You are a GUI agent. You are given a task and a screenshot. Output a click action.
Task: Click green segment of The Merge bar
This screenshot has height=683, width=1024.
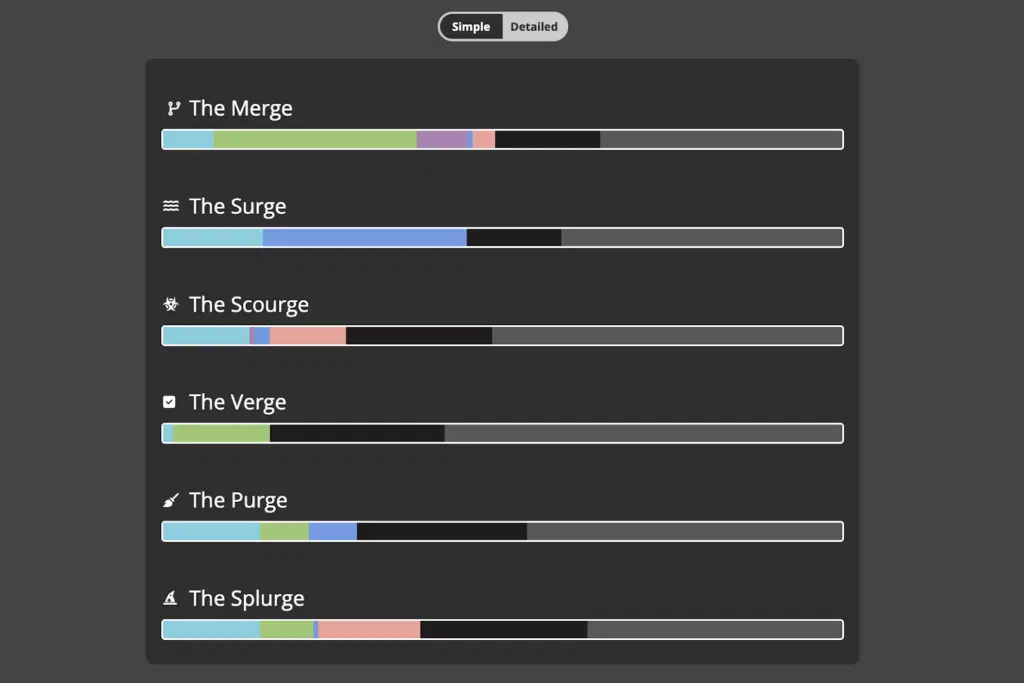315,139
